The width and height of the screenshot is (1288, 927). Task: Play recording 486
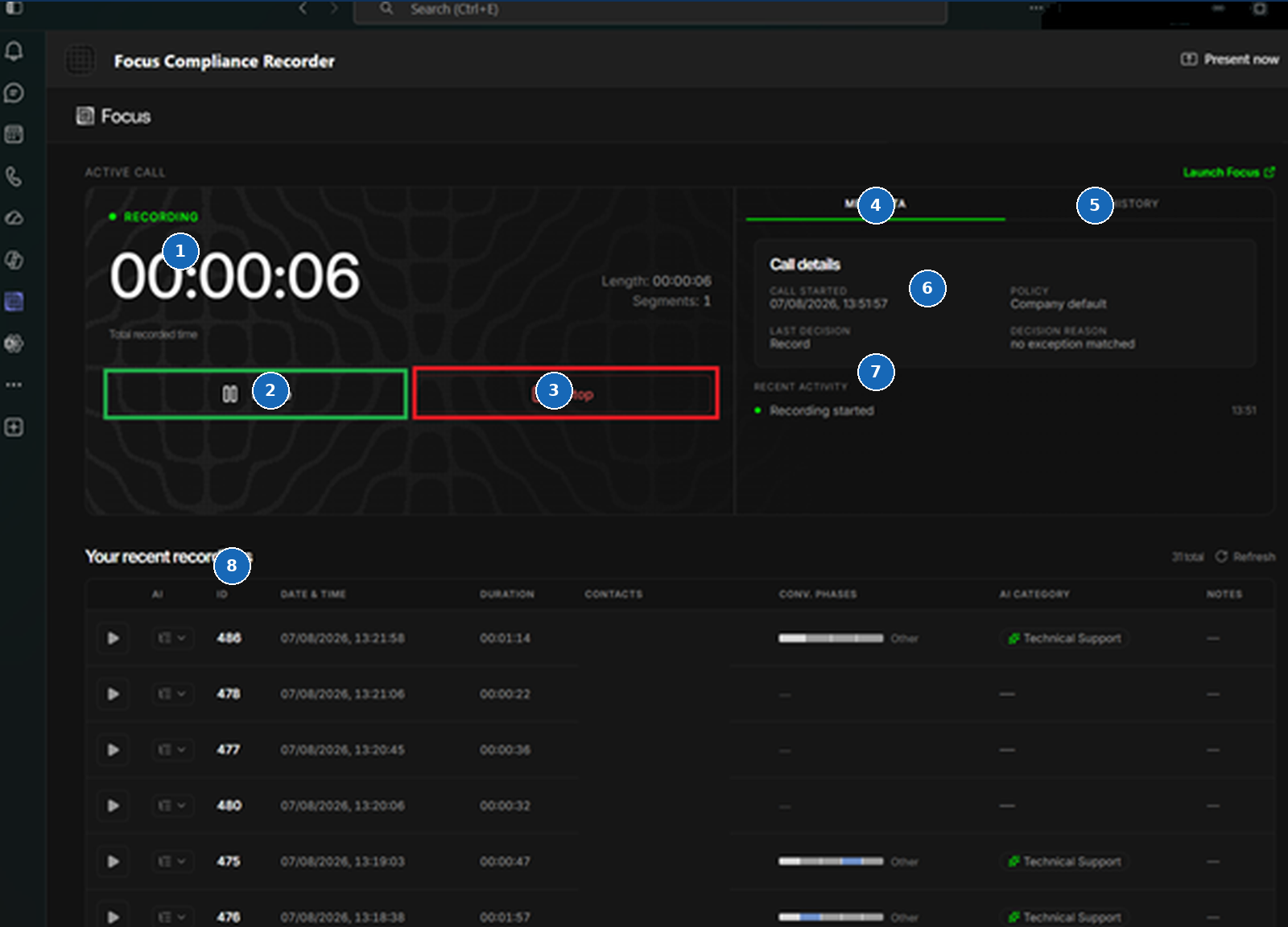113,638
